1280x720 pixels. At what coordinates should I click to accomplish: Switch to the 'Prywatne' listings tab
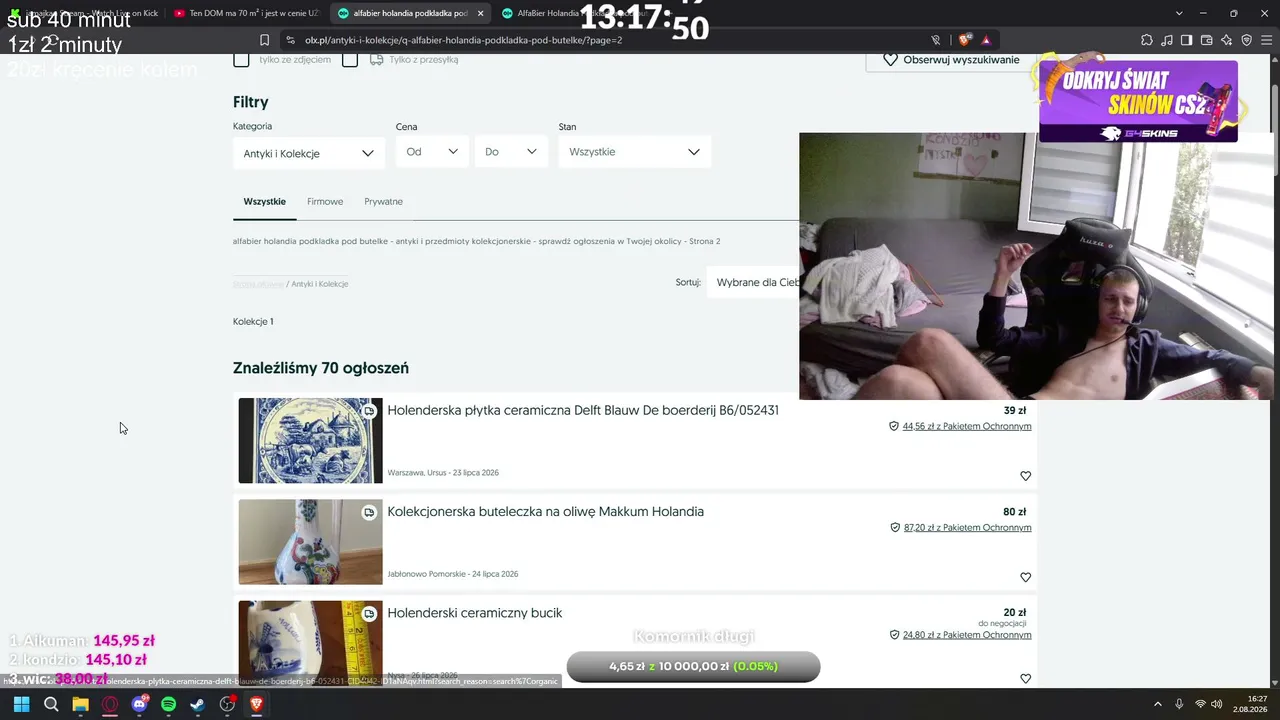click(x=383, y=202)
